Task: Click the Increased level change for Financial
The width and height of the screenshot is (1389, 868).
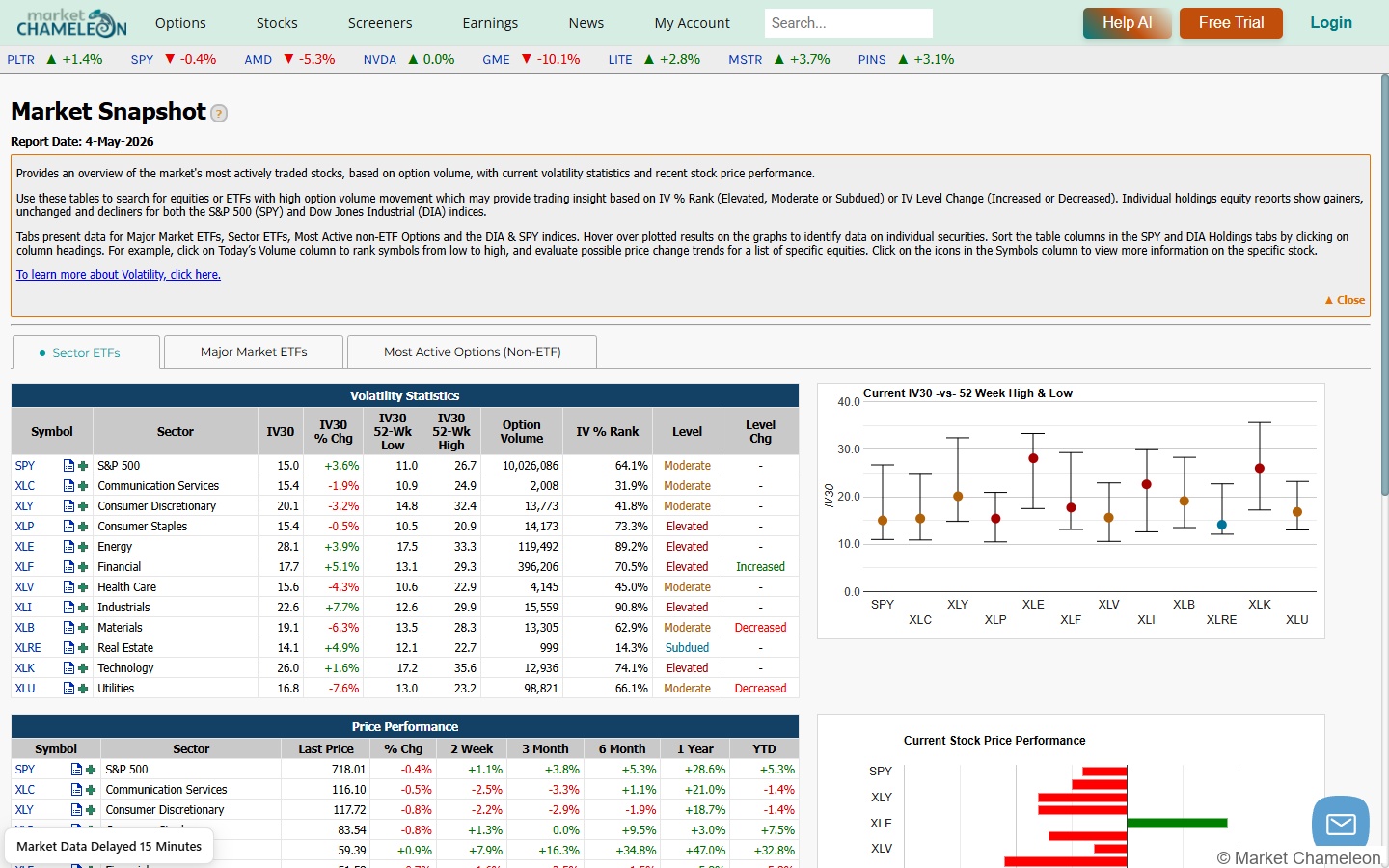Action: tap(760, 567)
